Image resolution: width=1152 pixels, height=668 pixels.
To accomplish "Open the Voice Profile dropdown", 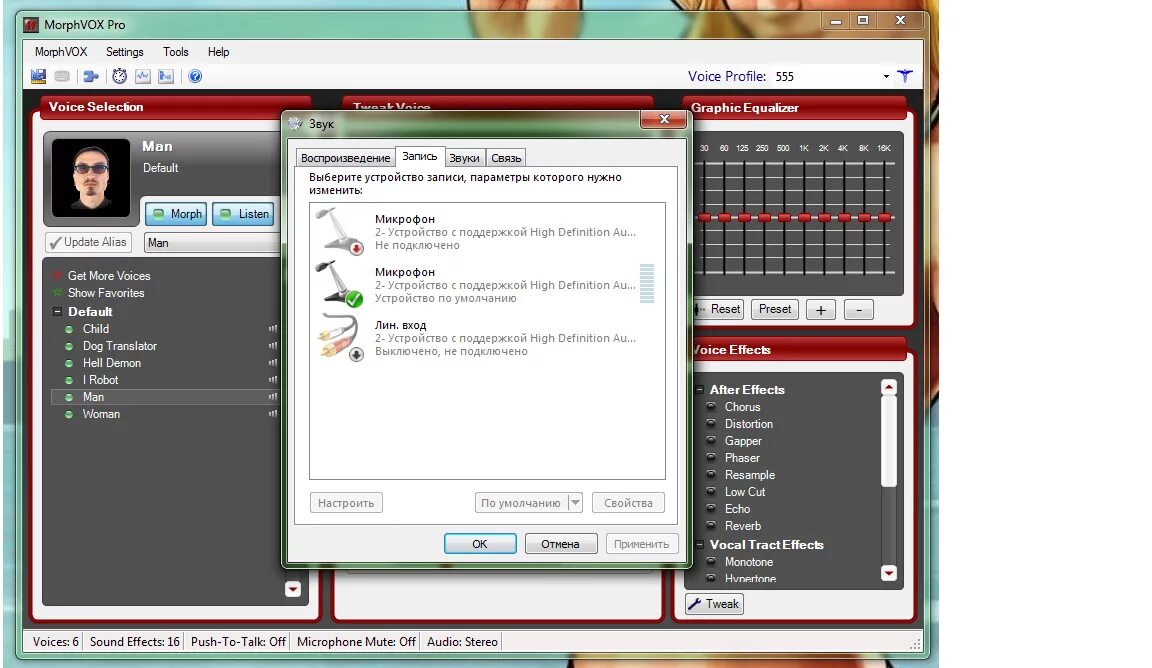I will point(886,76).
